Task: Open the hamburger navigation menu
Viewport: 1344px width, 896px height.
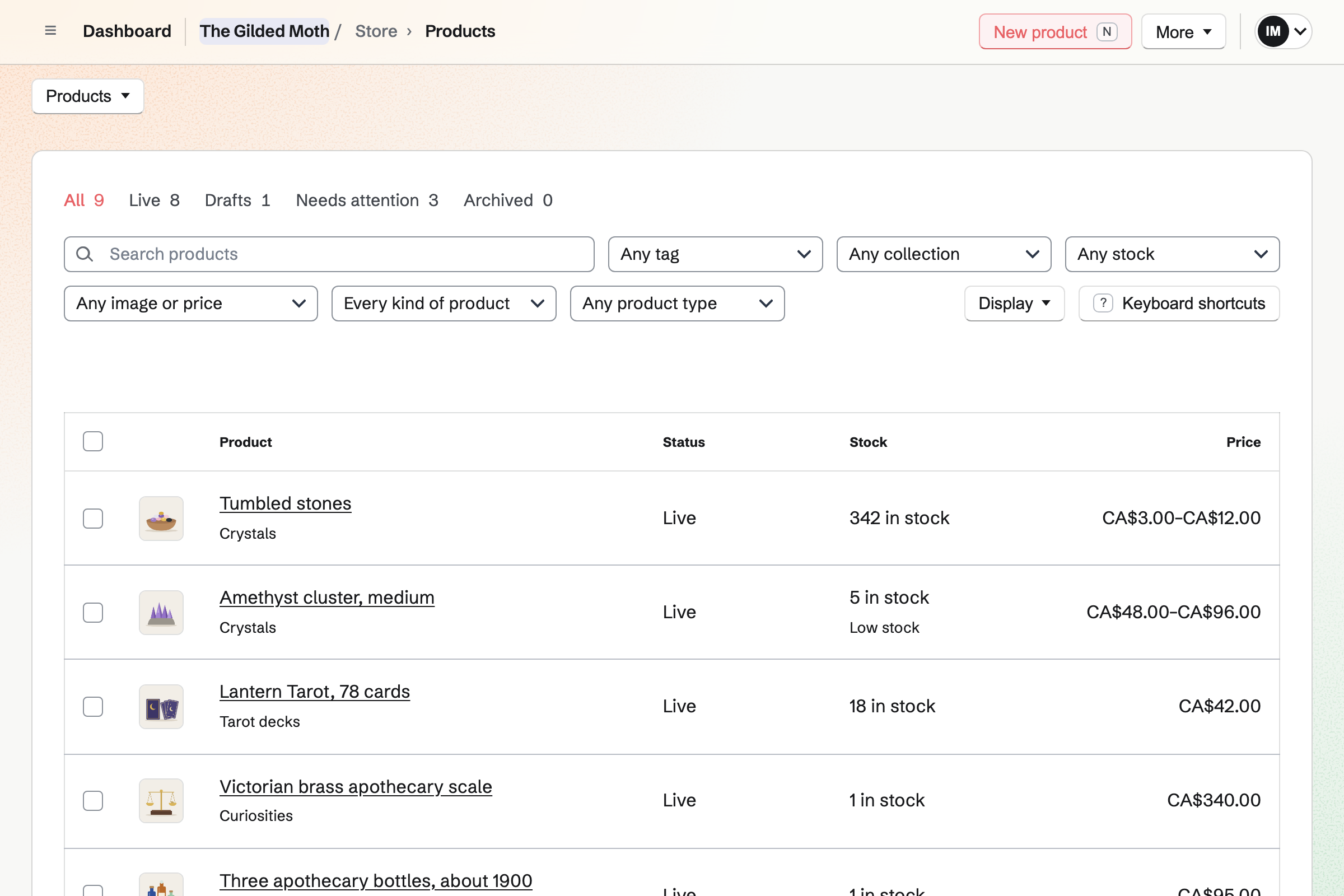Action: pos(50,31)
